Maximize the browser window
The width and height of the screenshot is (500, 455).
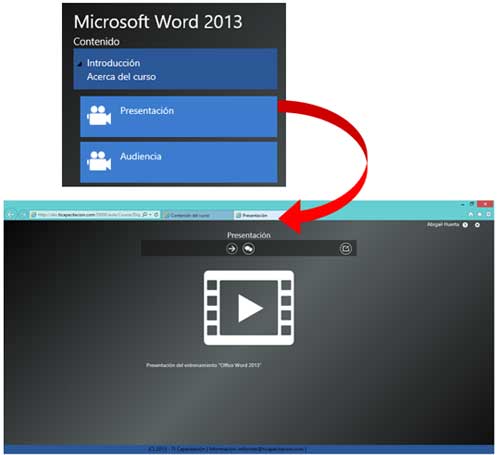[x=472, y=204]
